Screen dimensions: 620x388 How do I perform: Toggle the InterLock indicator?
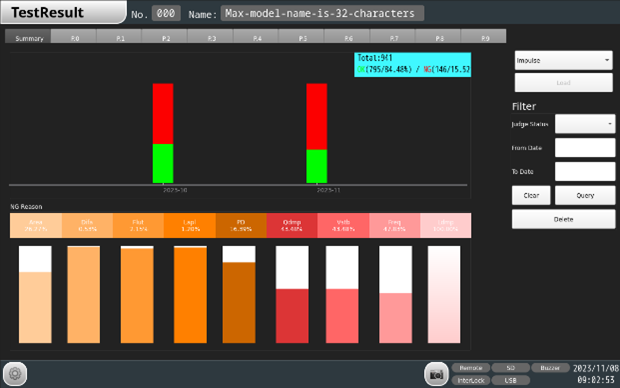(471, 380)
